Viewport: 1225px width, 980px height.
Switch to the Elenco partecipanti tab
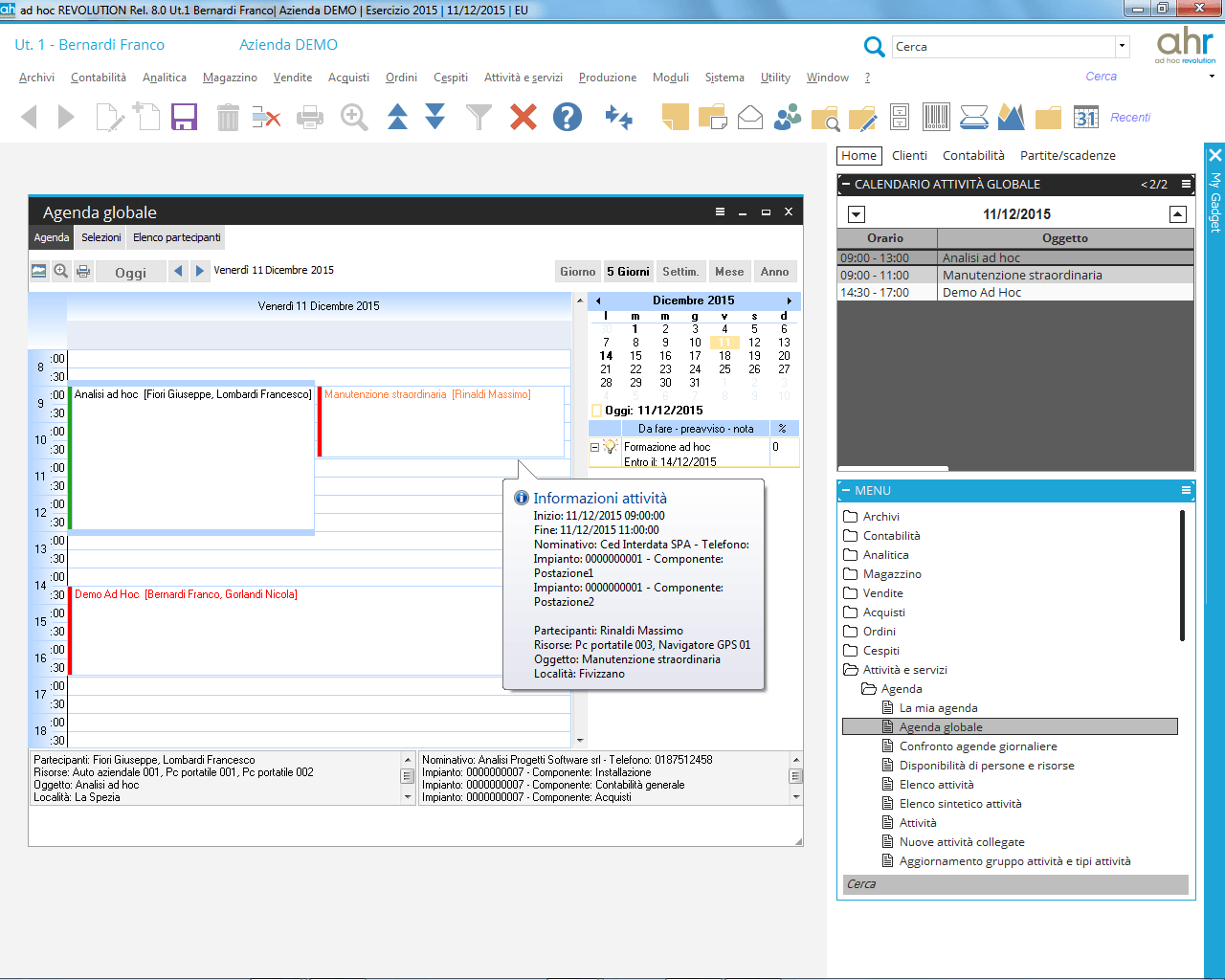[x=177, y=237]
